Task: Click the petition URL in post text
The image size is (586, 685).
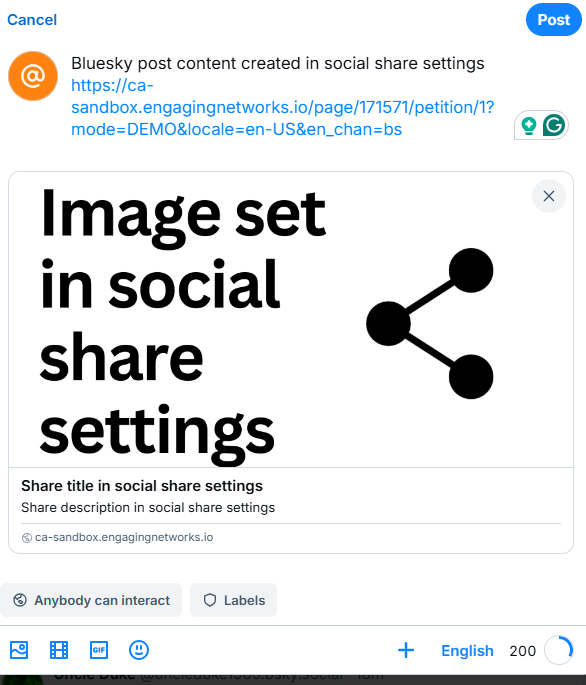Action: 282,107
